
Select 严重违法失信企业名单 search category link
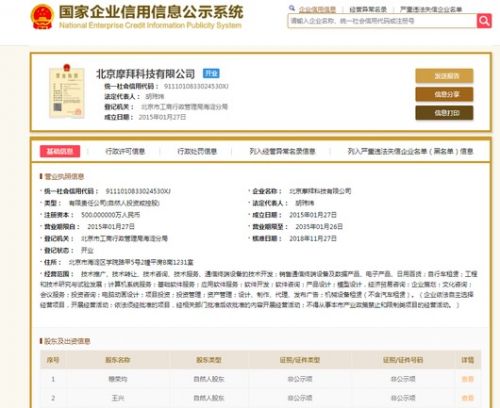[431, 9]
